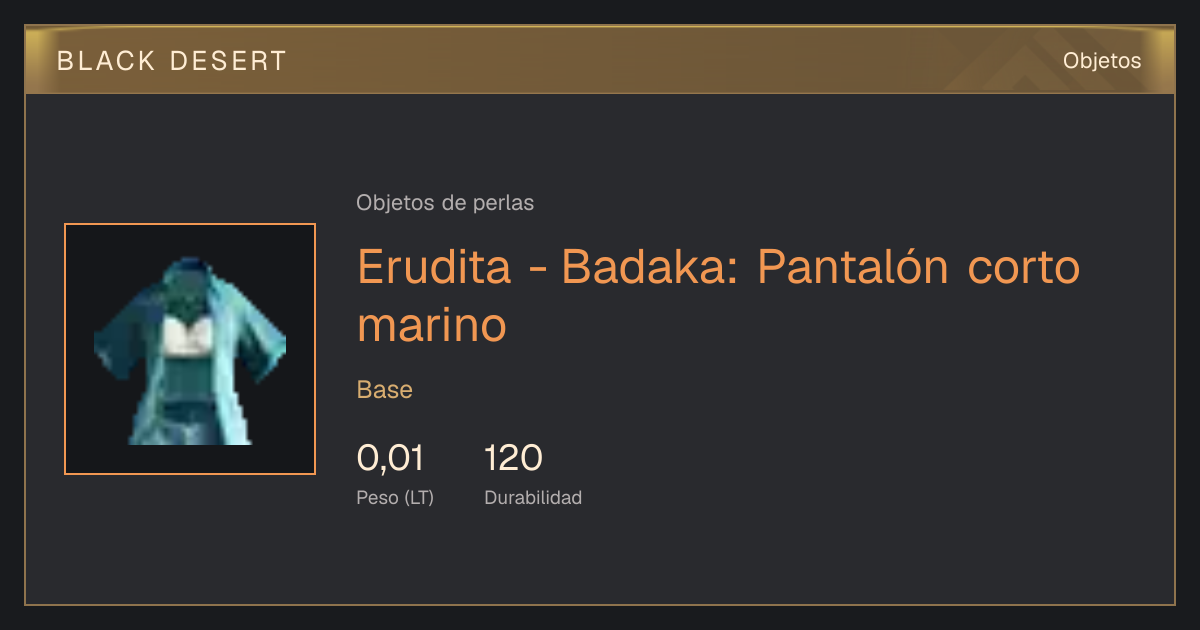Click the Peso (LT) label
Image resolution: width=1200 pixels, height=630 pixels.
click(x=395, y=497)
